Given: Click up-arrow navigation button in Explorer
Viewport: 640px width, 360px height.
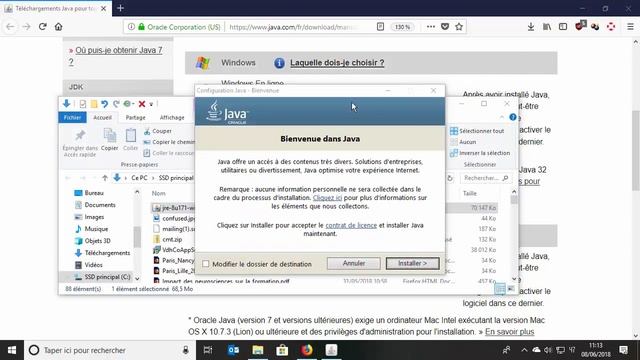Looking at the screenshot, I should click(105, 178).
